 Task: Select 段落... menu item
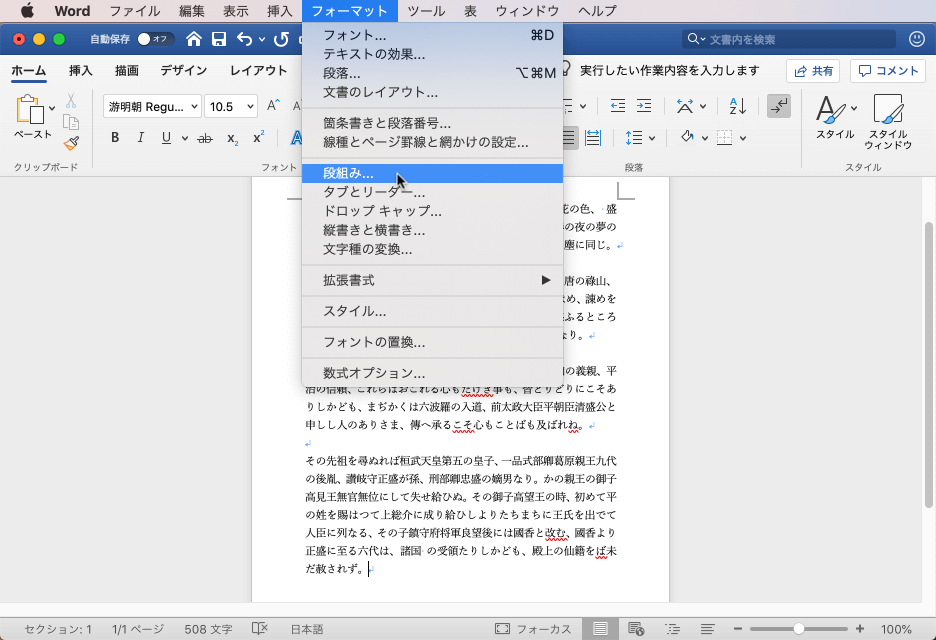coord(433,73)
